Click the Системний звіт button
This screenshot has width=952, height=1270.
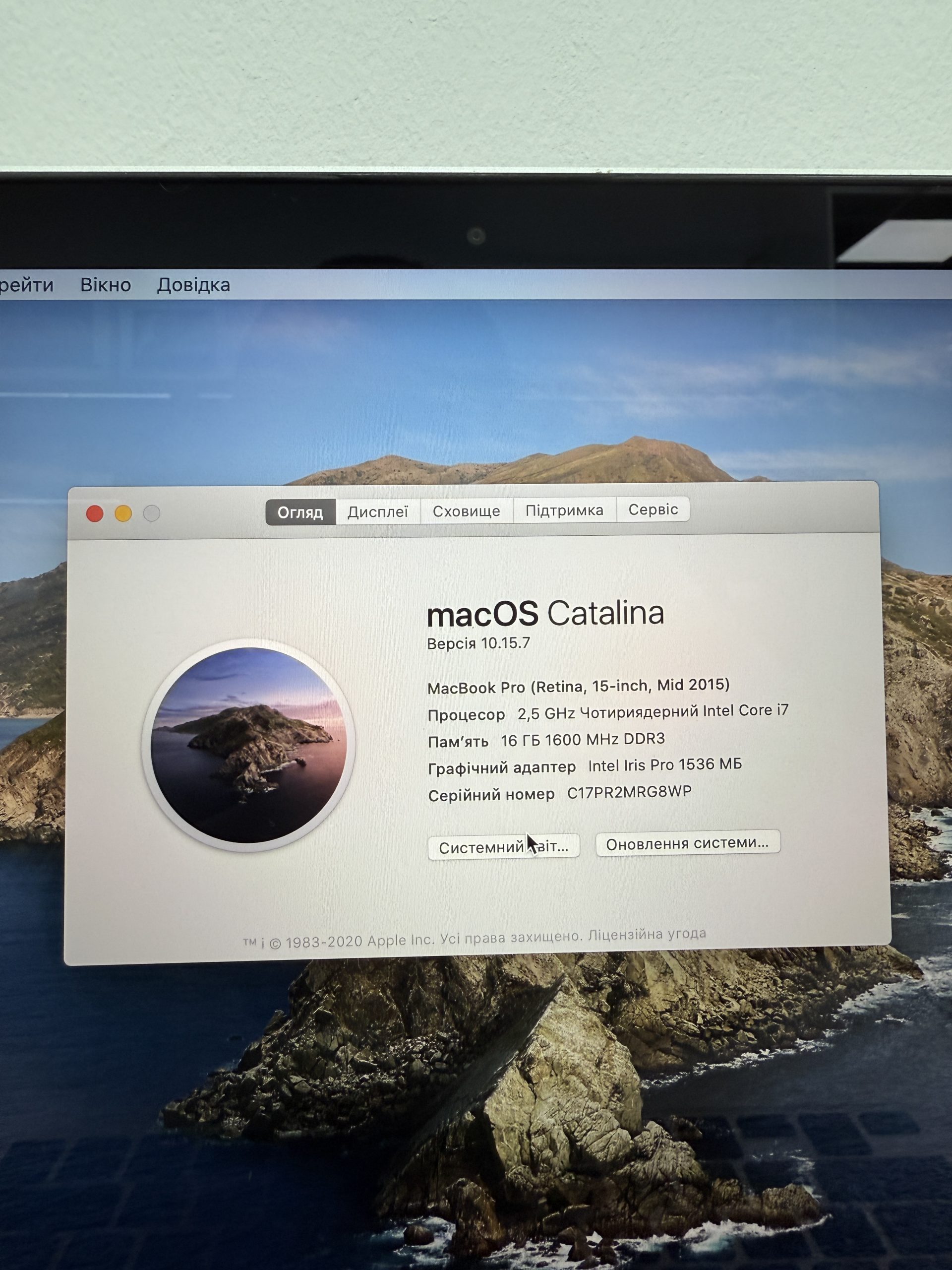click(504, 846)
